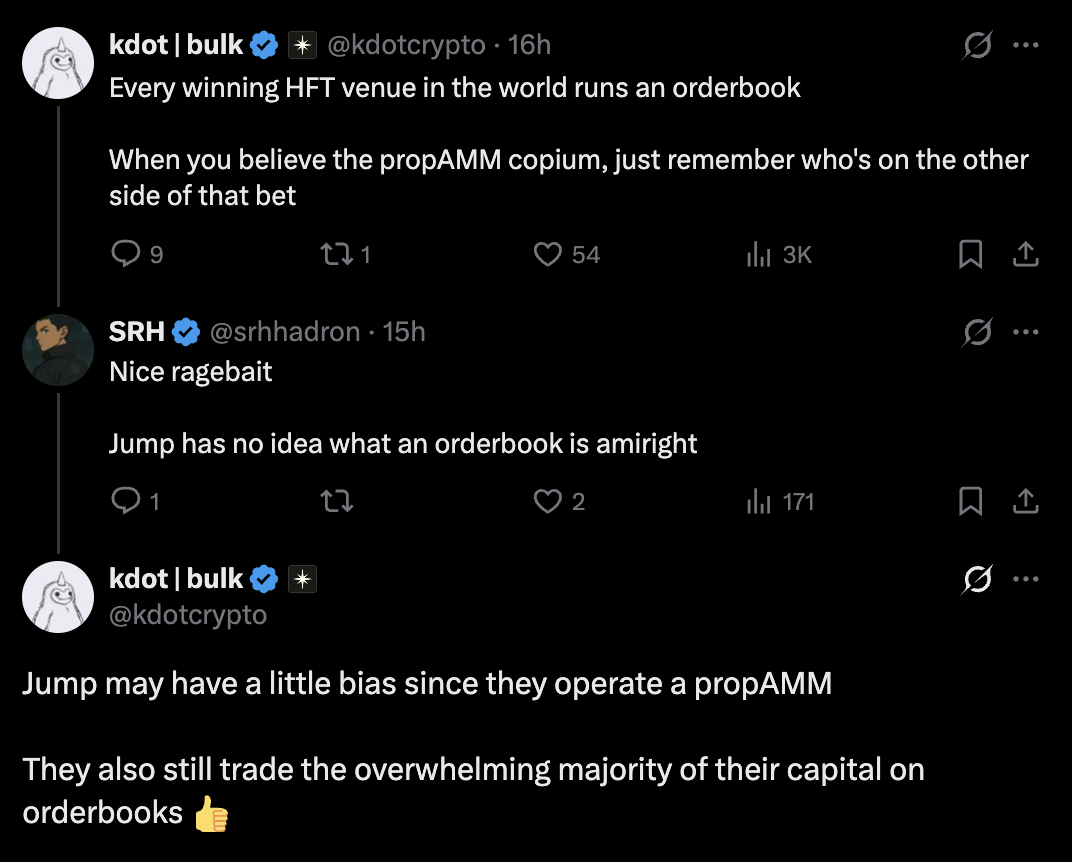
Task: Share the top kdot tweet
Action: (1025, 255)
